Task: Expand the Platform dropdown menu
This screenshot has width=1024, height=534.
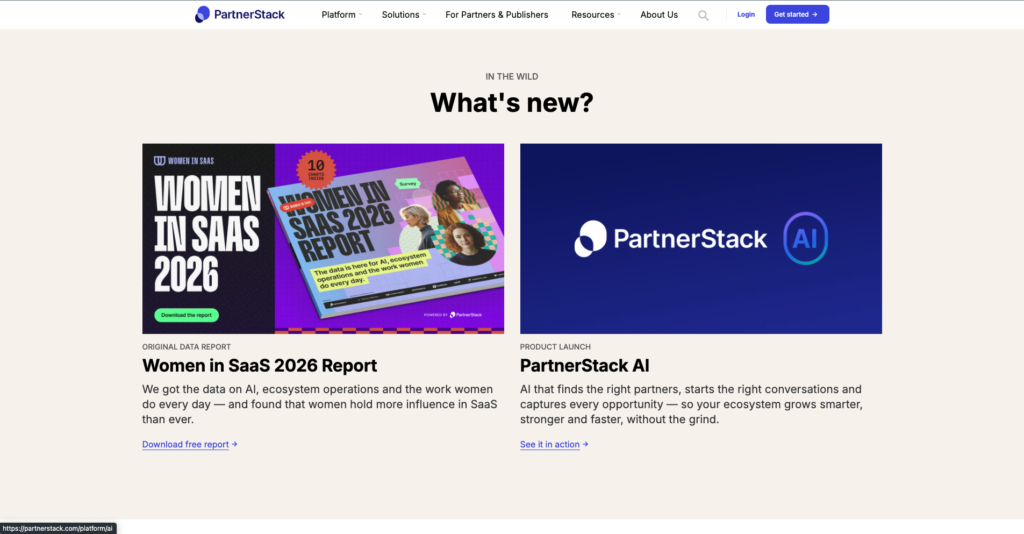Action: (342, 14)
